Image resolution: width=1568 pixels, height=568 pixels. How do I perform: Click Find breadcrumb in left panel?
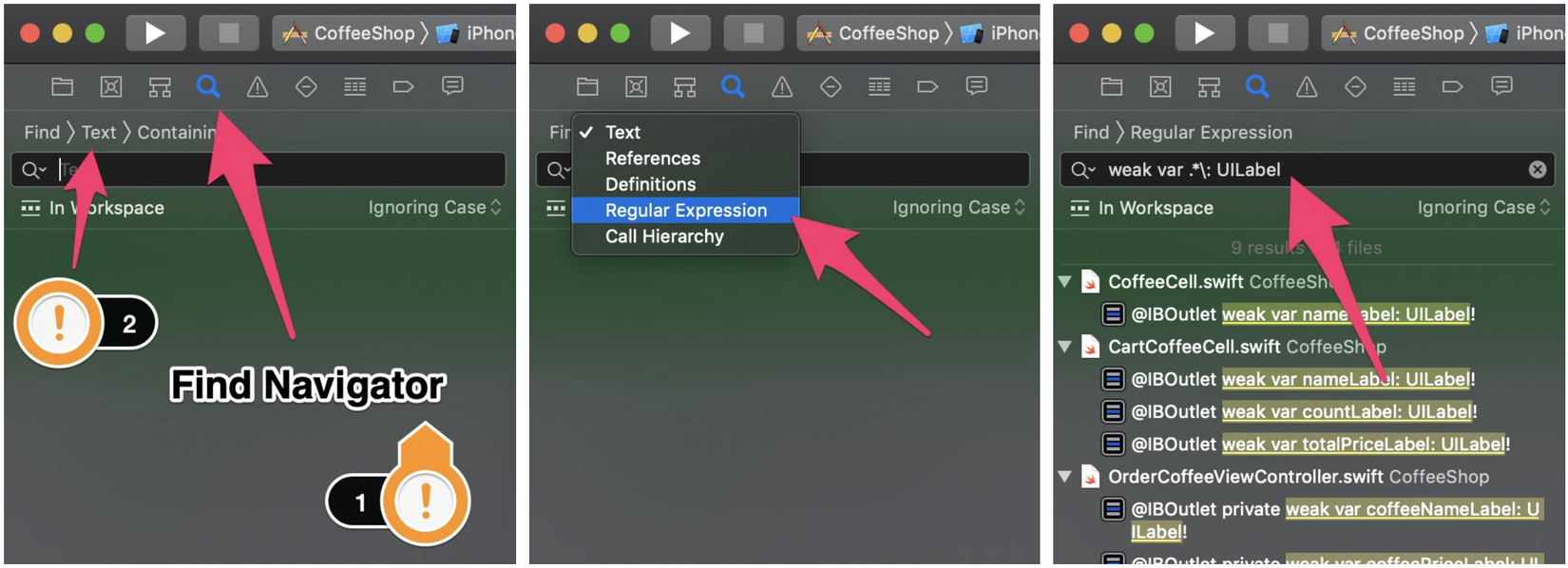(42, 132)
